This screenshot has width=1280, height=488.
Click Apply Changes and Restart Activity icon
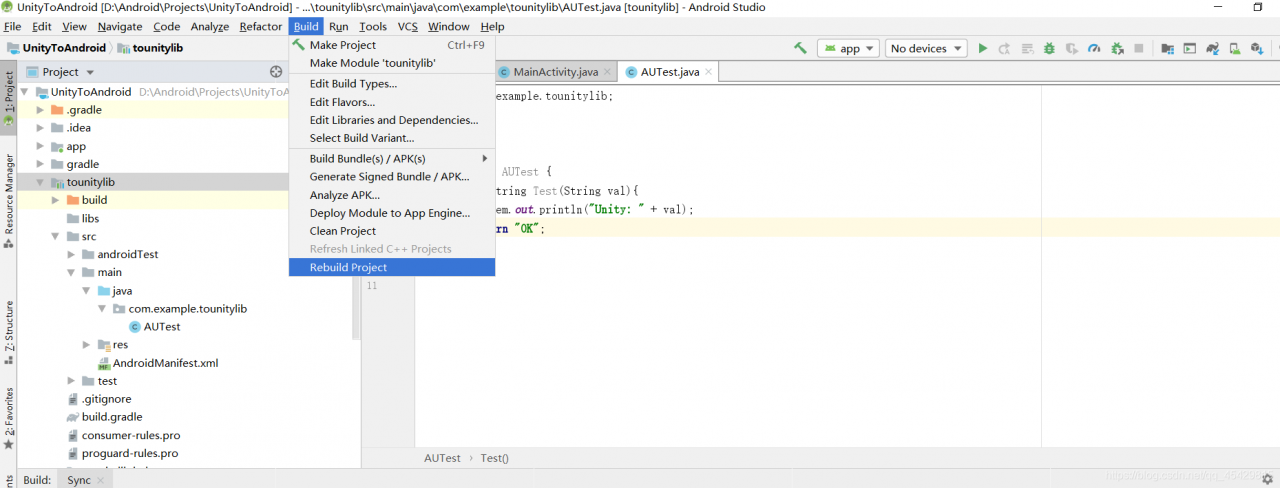[x=1004, y=48]
